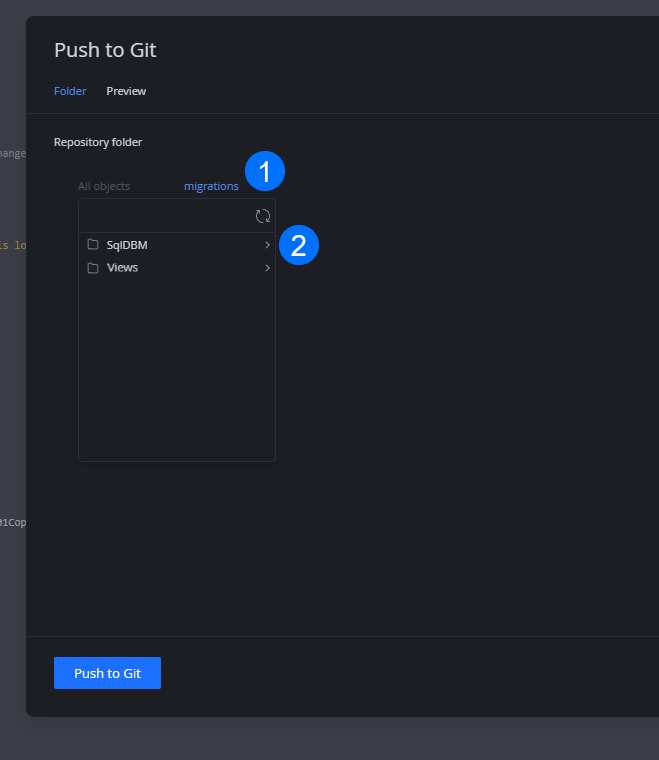Click the blue number 2 badge

coord(298,245)
